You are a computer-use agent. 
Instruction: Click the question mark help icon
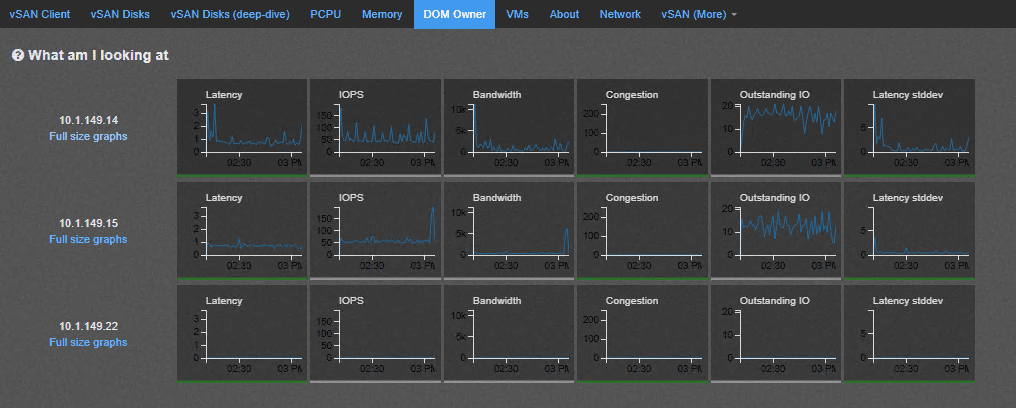coord(17,56)
